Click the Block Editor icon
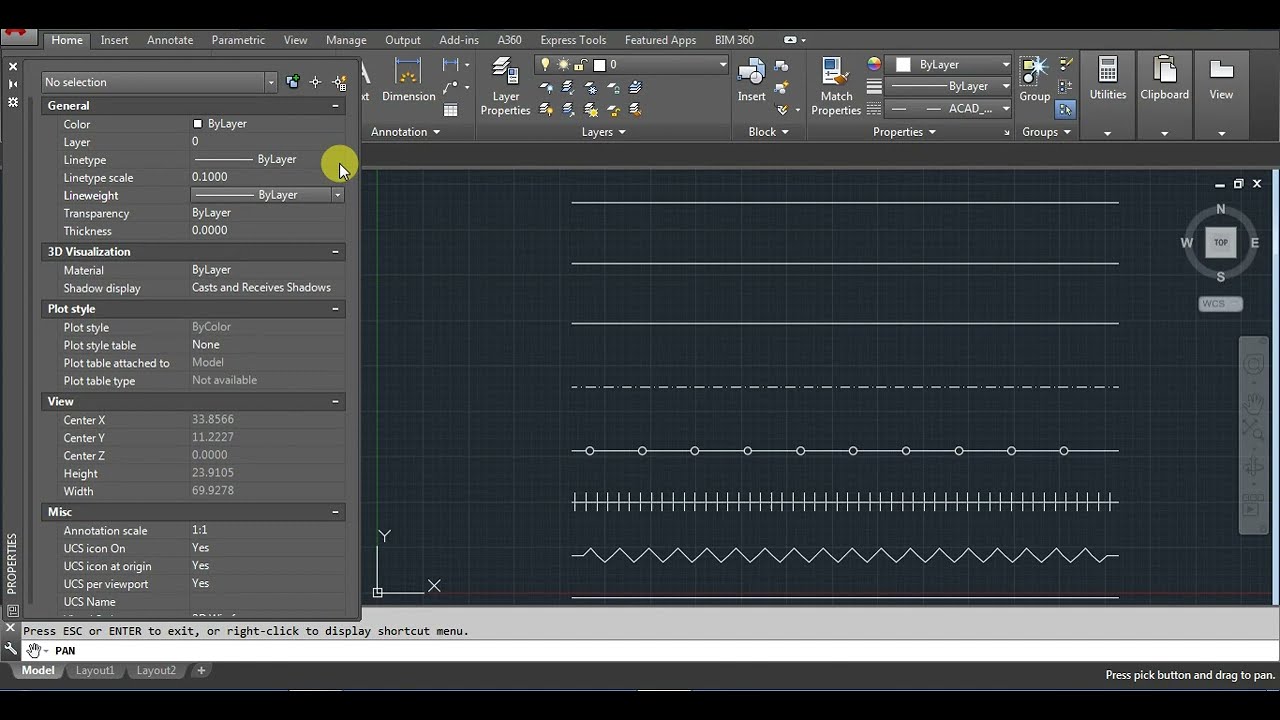Viewport: 1280px width, 720px height. tap(781, 88)
